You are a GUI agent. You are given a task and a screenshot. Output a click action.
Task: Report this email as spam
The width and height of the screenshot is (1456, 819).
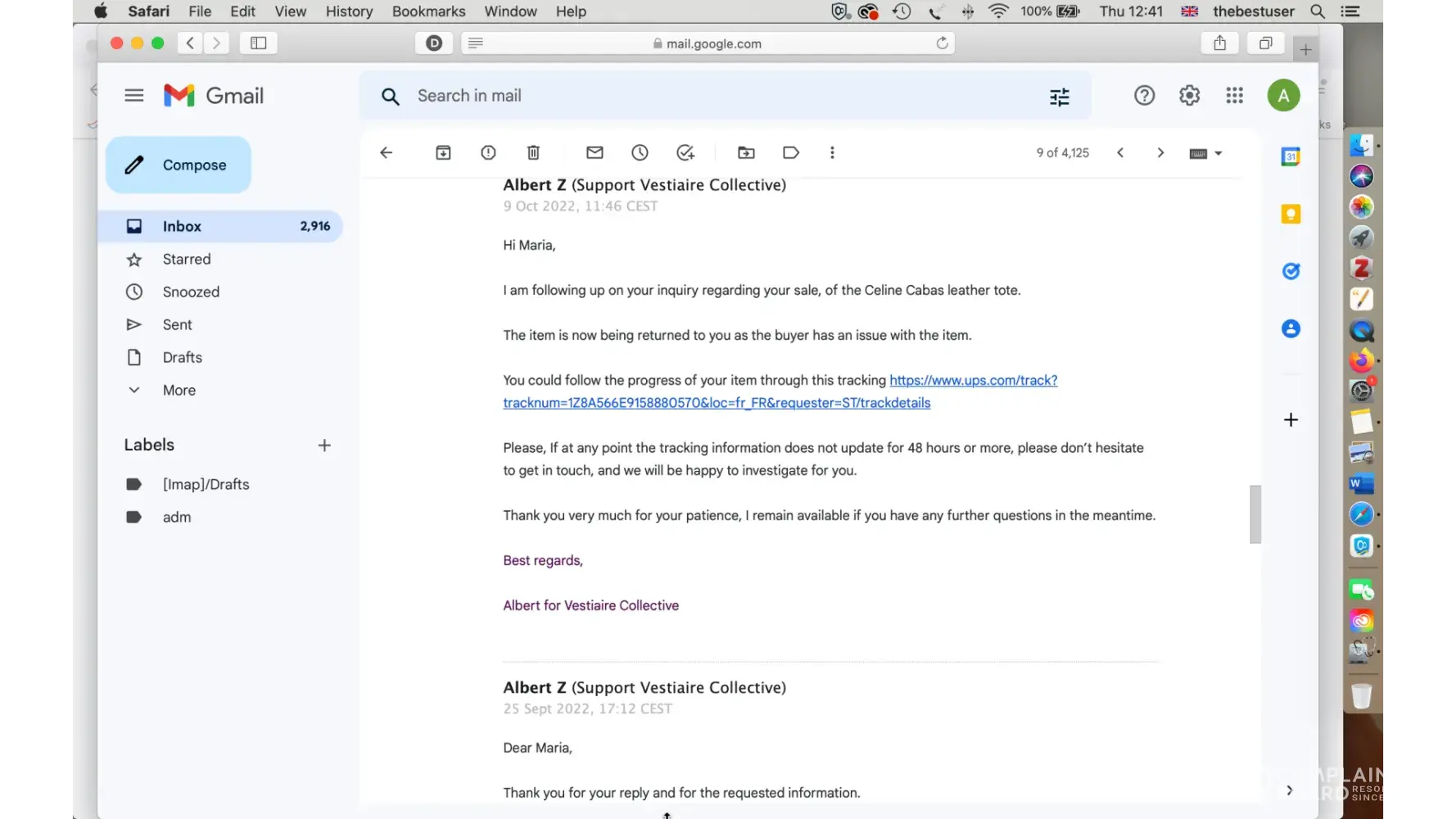488,152
